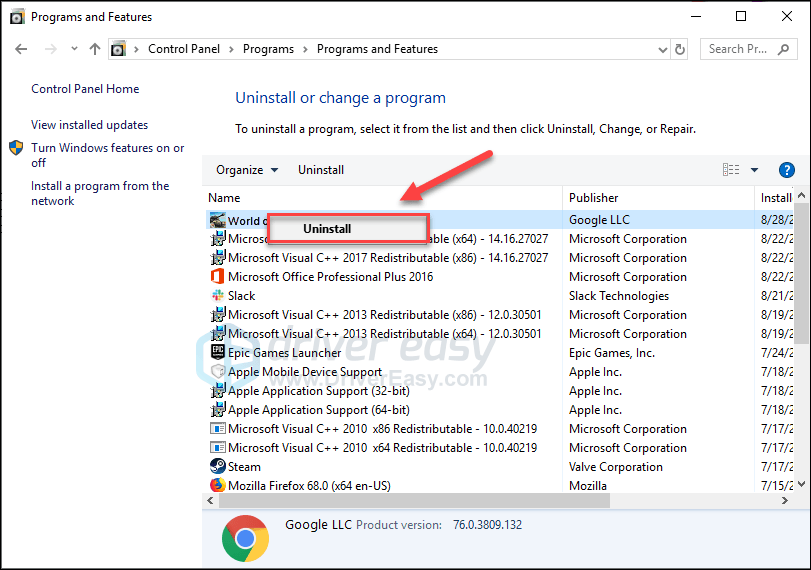The image size is (811, 570).
Task: Click the vertical scrollbar down arrow
Action: point(802,484)
